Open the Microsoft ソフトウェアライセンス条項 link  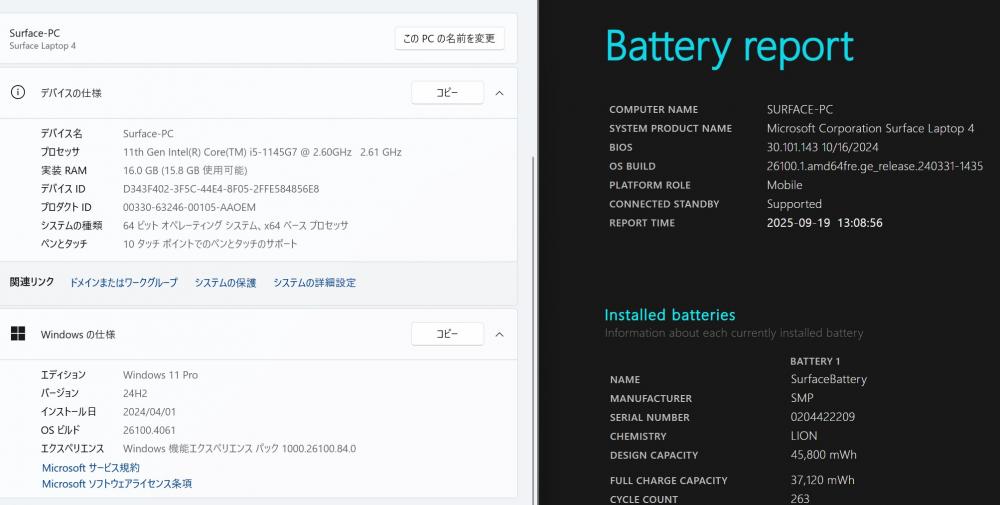pos(117,484)
